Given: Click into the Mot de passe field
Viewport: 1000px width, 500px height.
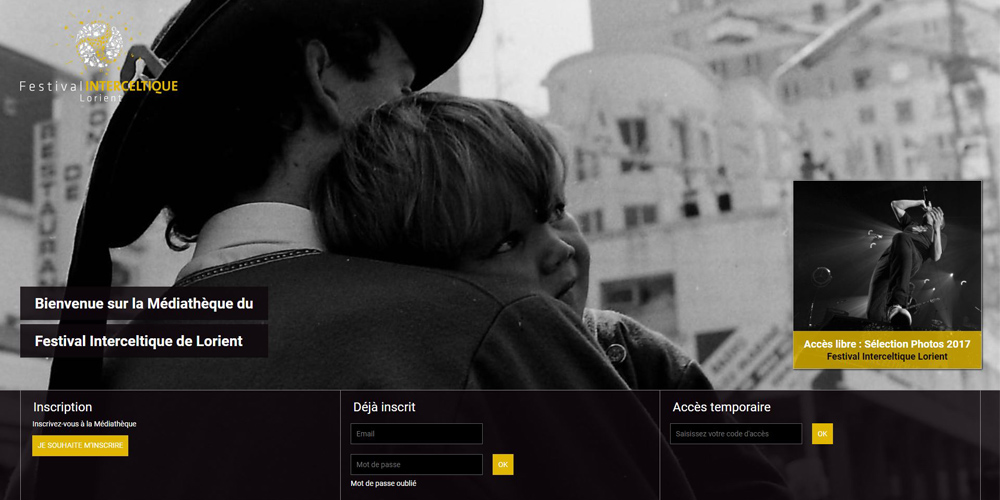Looking at the screenshot, I should (x=416, y=465).
